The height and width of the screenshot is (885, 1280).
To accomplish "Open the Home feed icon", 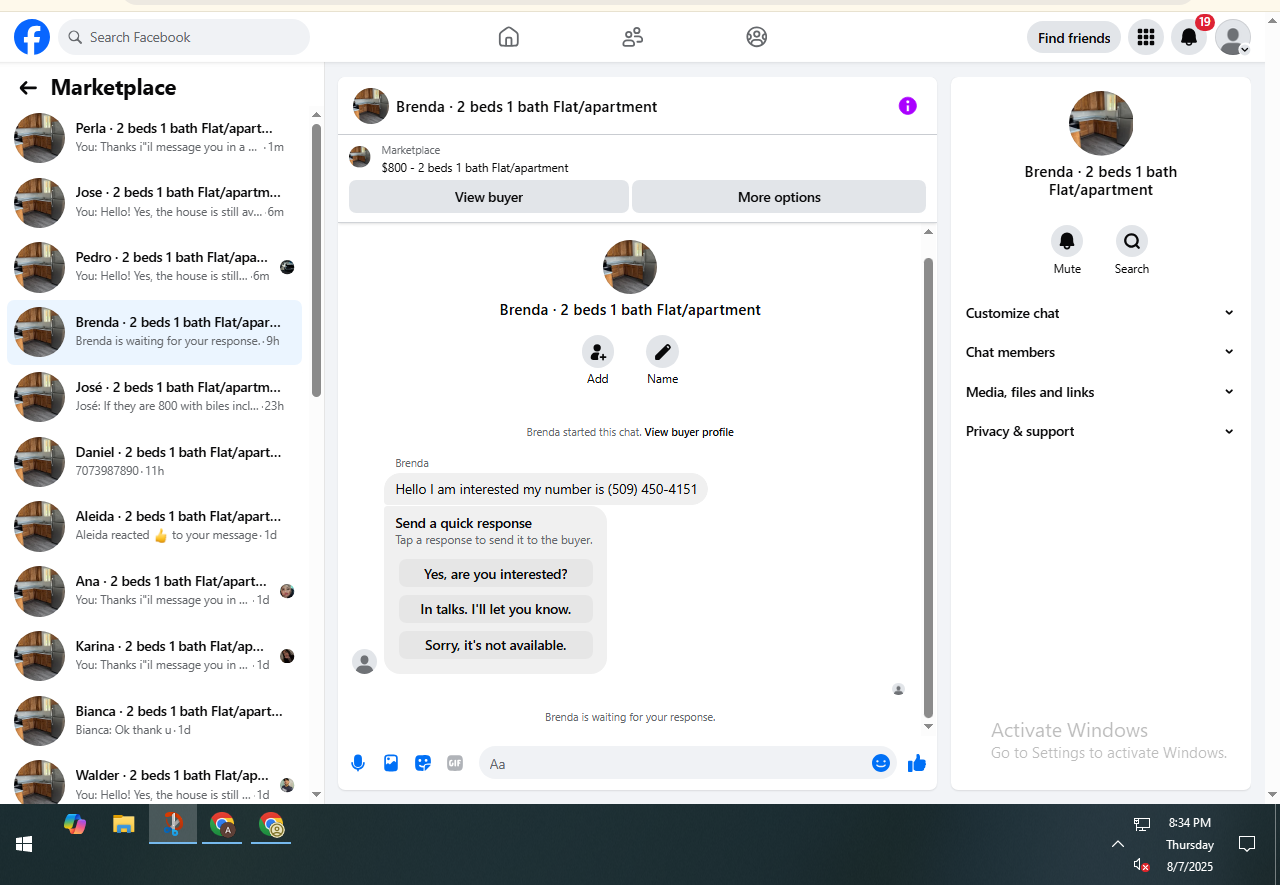I will click(x=509, y=38).
